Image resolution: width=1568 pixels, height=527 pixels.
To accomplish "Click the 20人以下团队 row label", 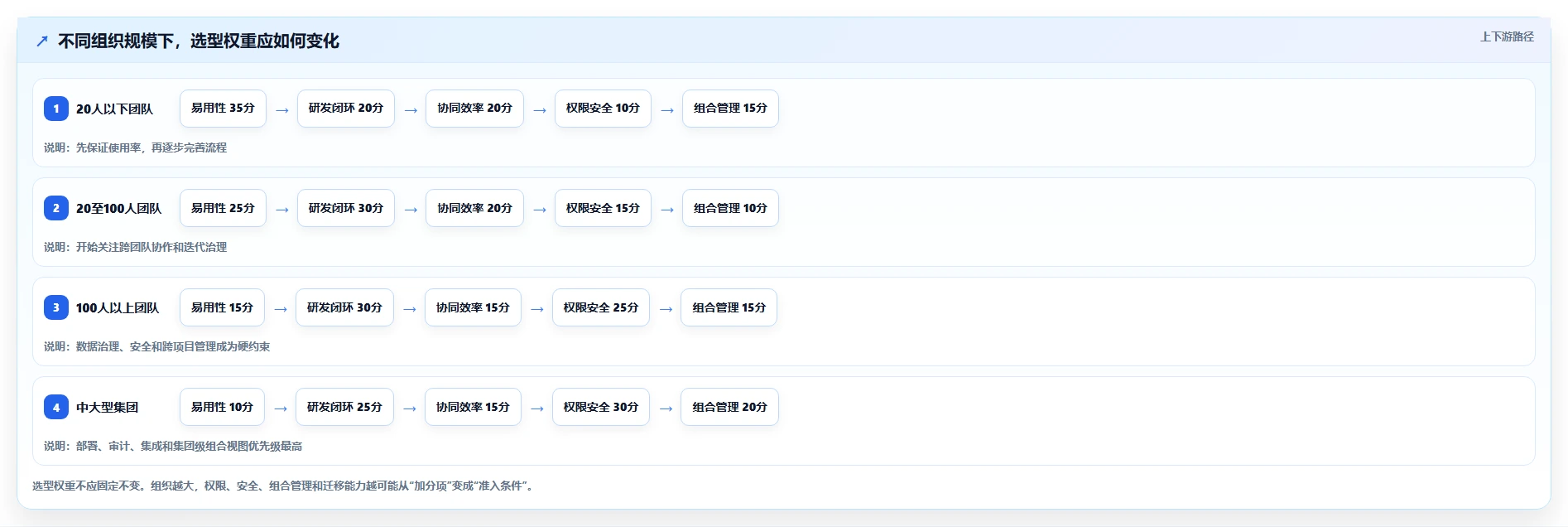I will pos(114,109).
